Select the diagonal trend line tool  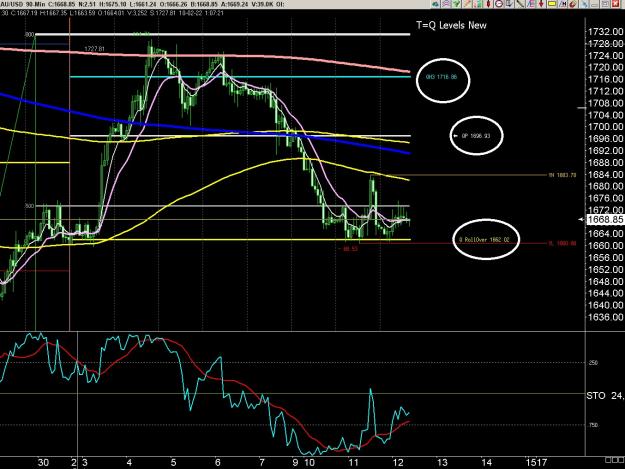pyautogui.click(x=520, y=4)
